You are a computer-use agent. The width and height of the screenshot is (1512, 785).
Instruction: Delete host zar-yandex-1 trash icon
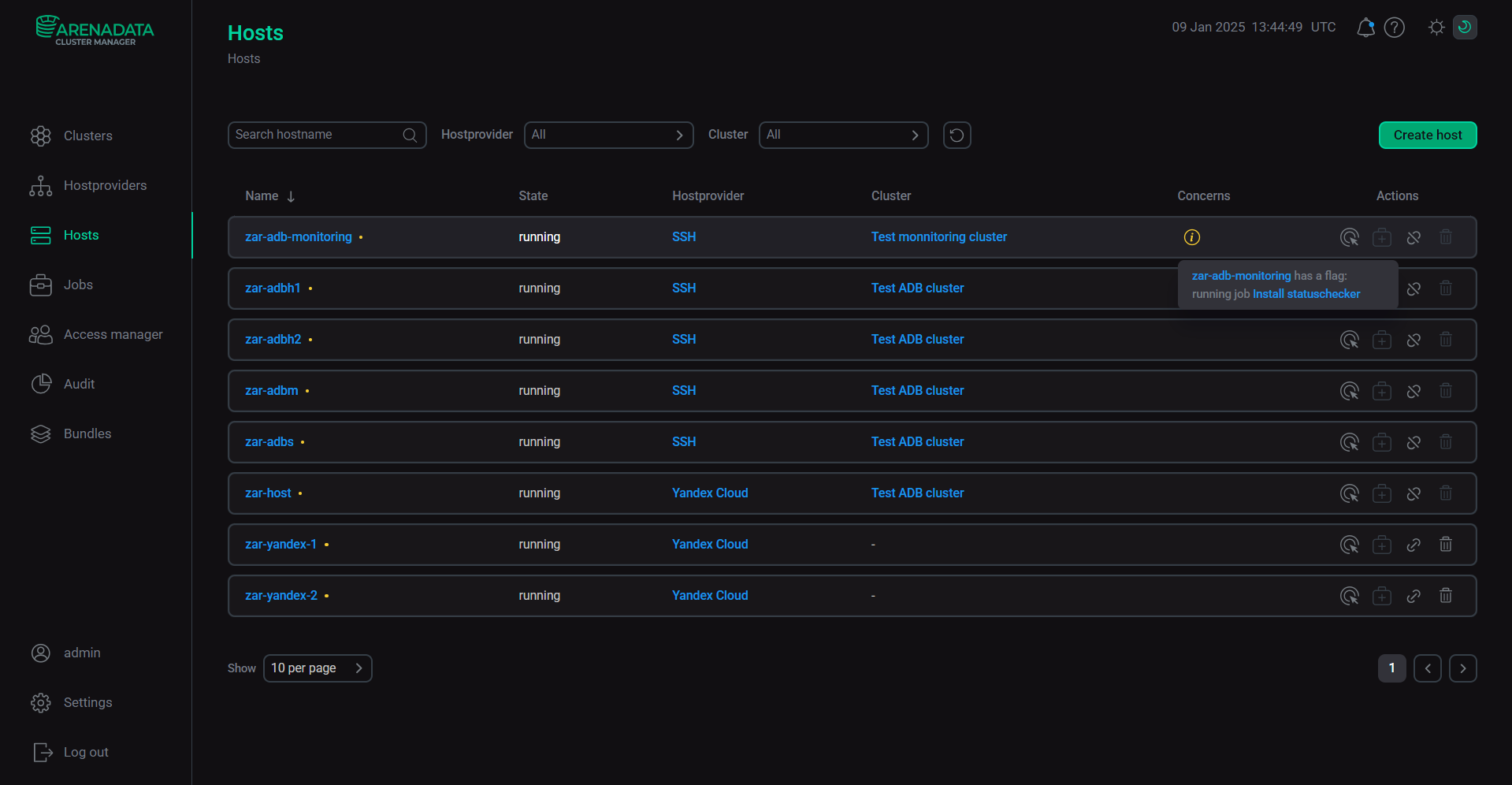click(1446, 544)
